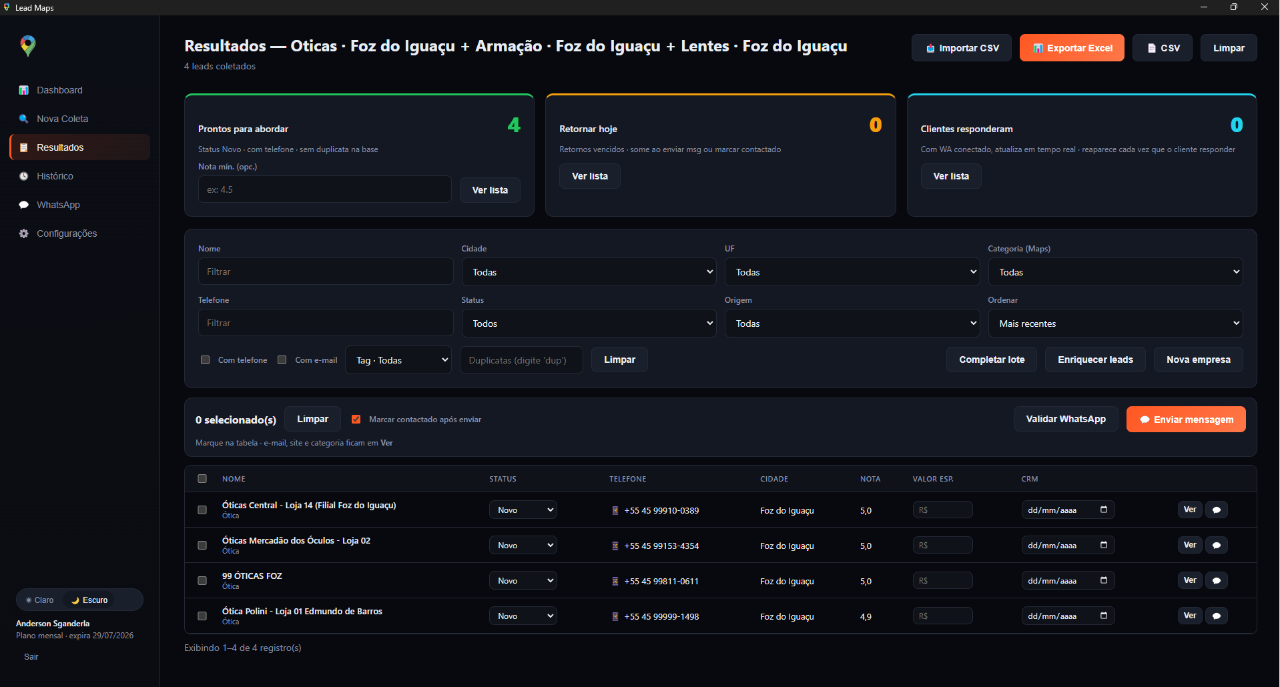
Task: Open the chat bubble button for Óticas Mercadão dos Óculos
Action: pyautogui.click(x=1216, y=545)
